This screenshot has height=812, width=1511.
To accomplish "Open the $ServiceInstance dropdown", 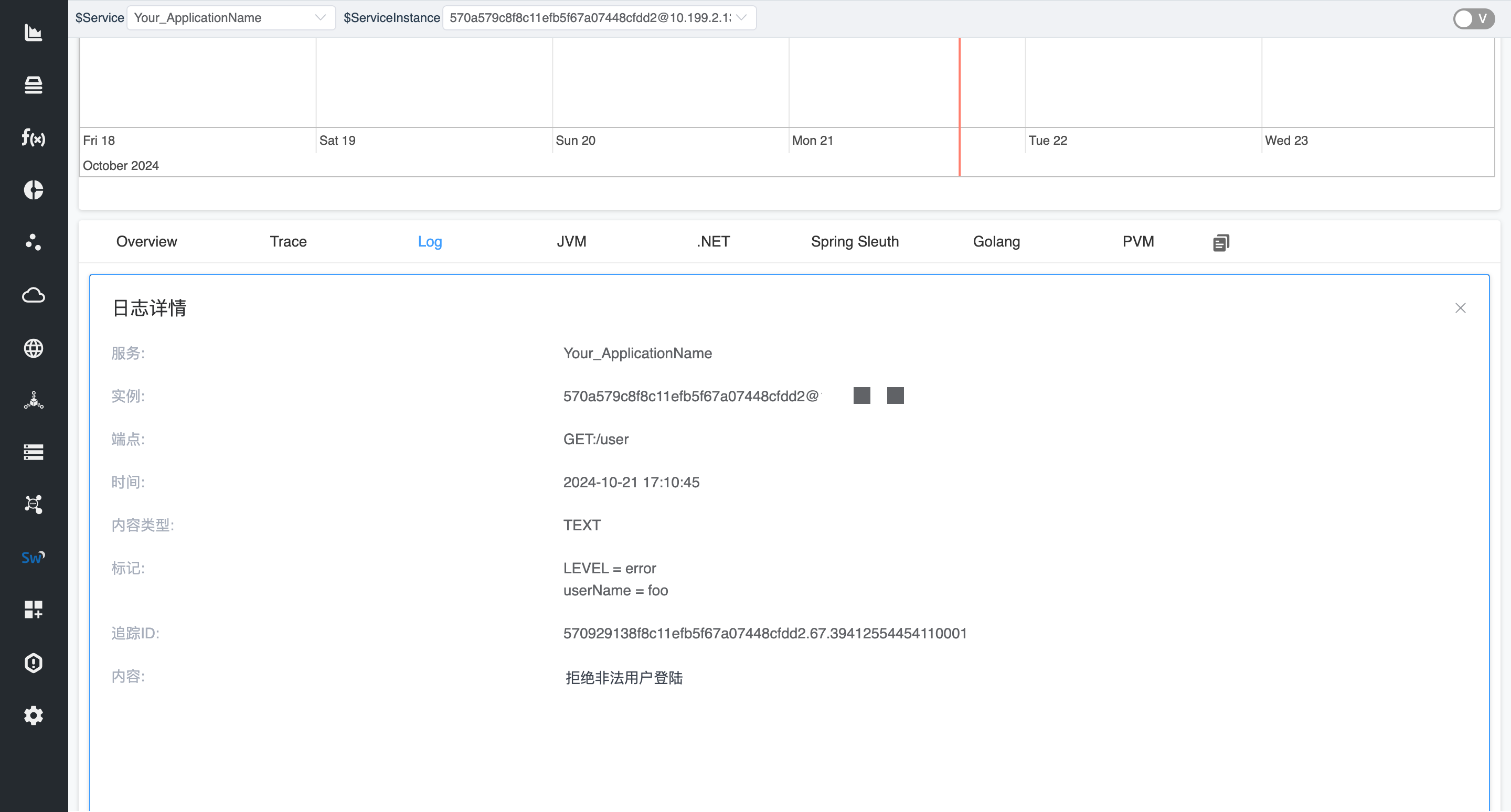I will 598,18.
